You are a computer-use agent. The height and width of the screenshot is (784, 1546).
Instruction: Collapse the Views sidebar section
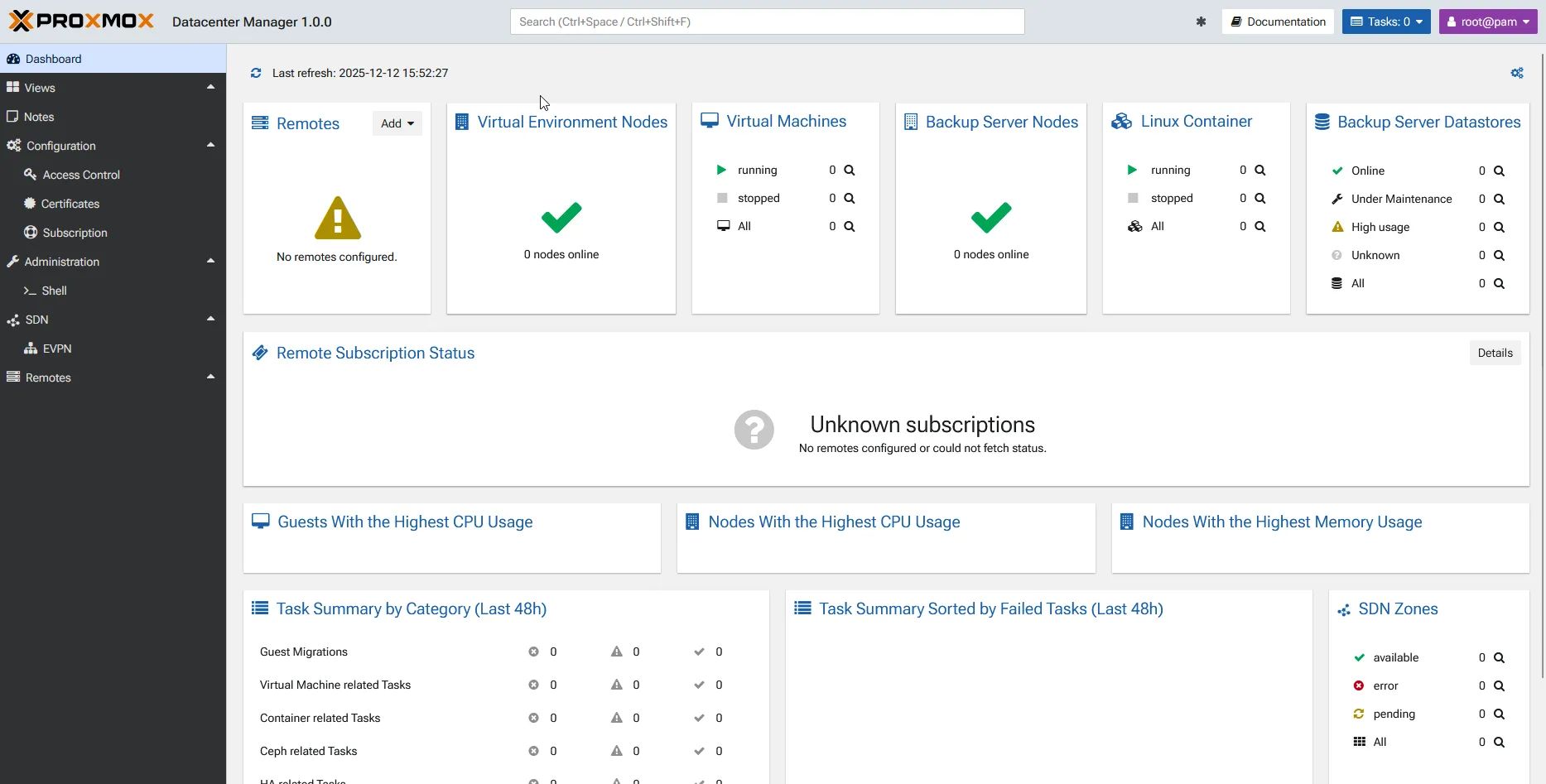point(210,87)
